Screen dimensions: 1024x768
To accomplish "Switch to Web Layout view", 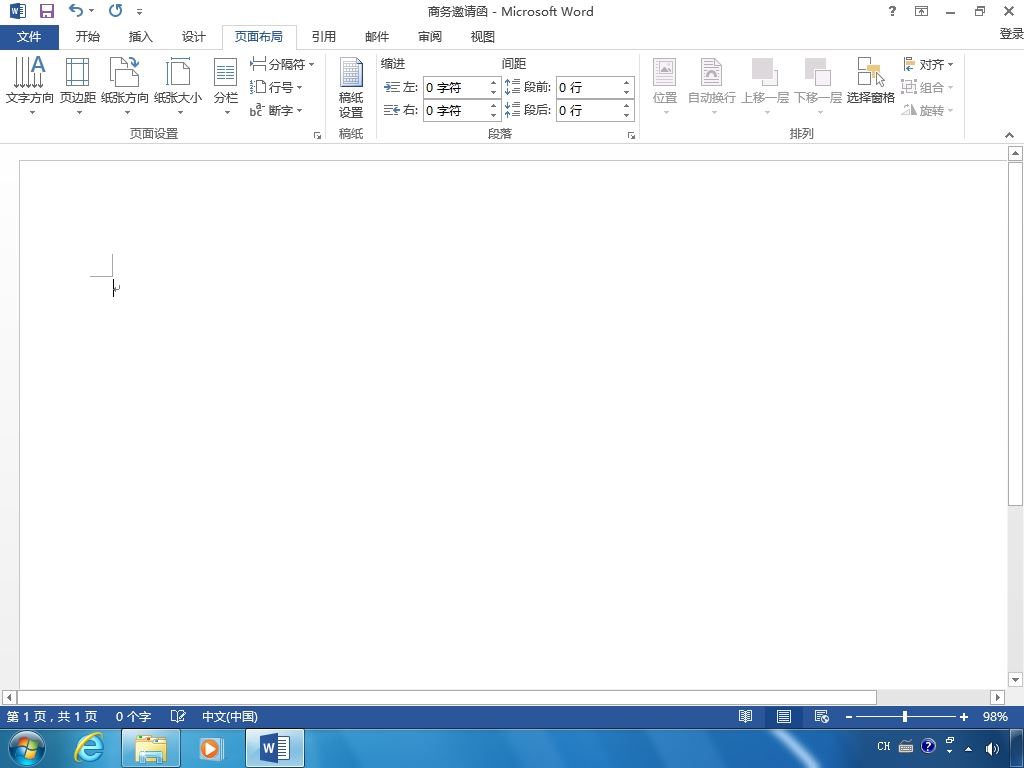I will 822,716.
